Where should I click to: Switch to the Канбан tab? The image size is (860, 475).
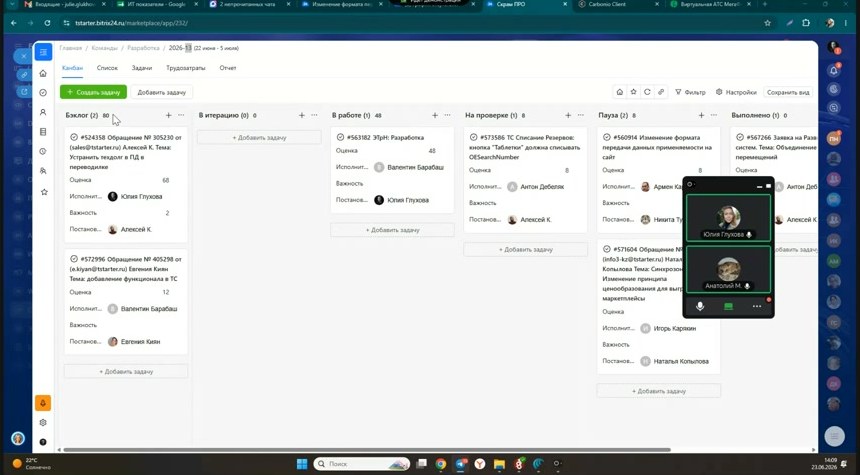tap(72, 68)
